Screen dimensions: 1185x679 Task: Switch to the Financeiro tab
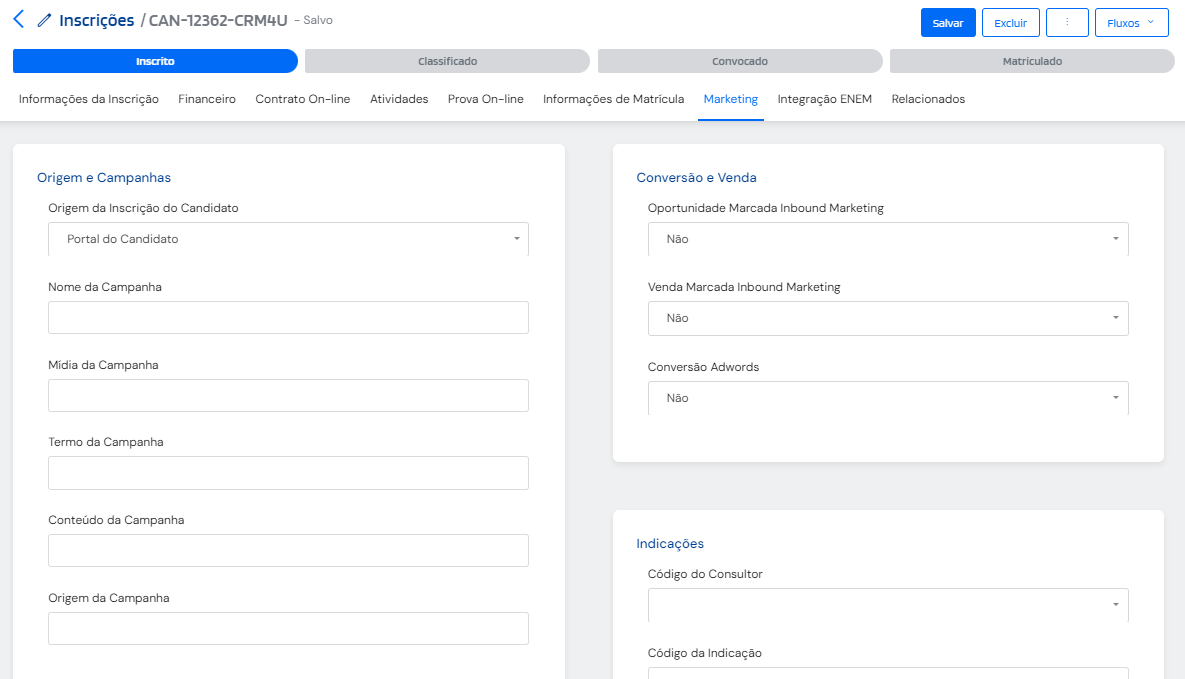point(207,99)
